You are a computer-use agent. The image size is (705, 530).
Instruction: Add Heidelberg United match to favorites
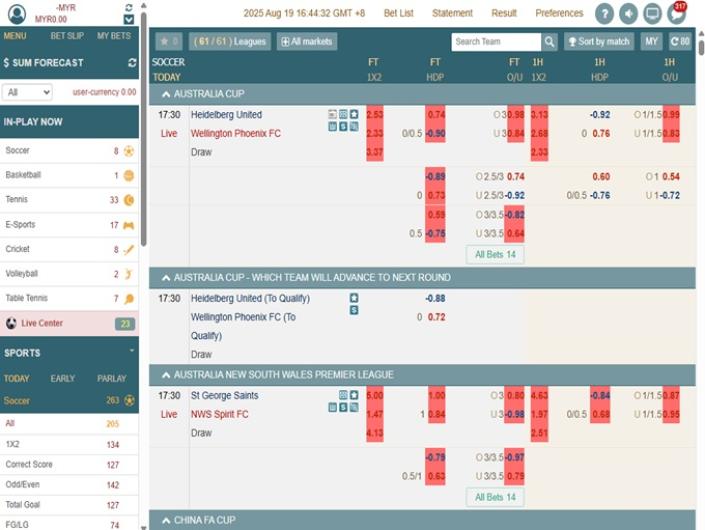354,115
